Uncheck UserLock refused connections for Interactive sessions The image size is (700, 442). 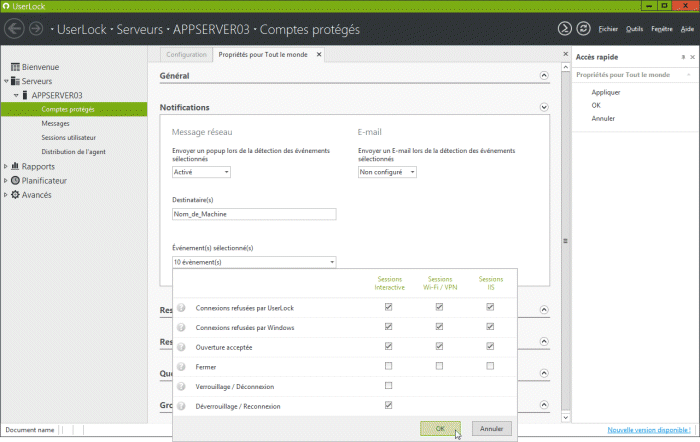point(388,307)
